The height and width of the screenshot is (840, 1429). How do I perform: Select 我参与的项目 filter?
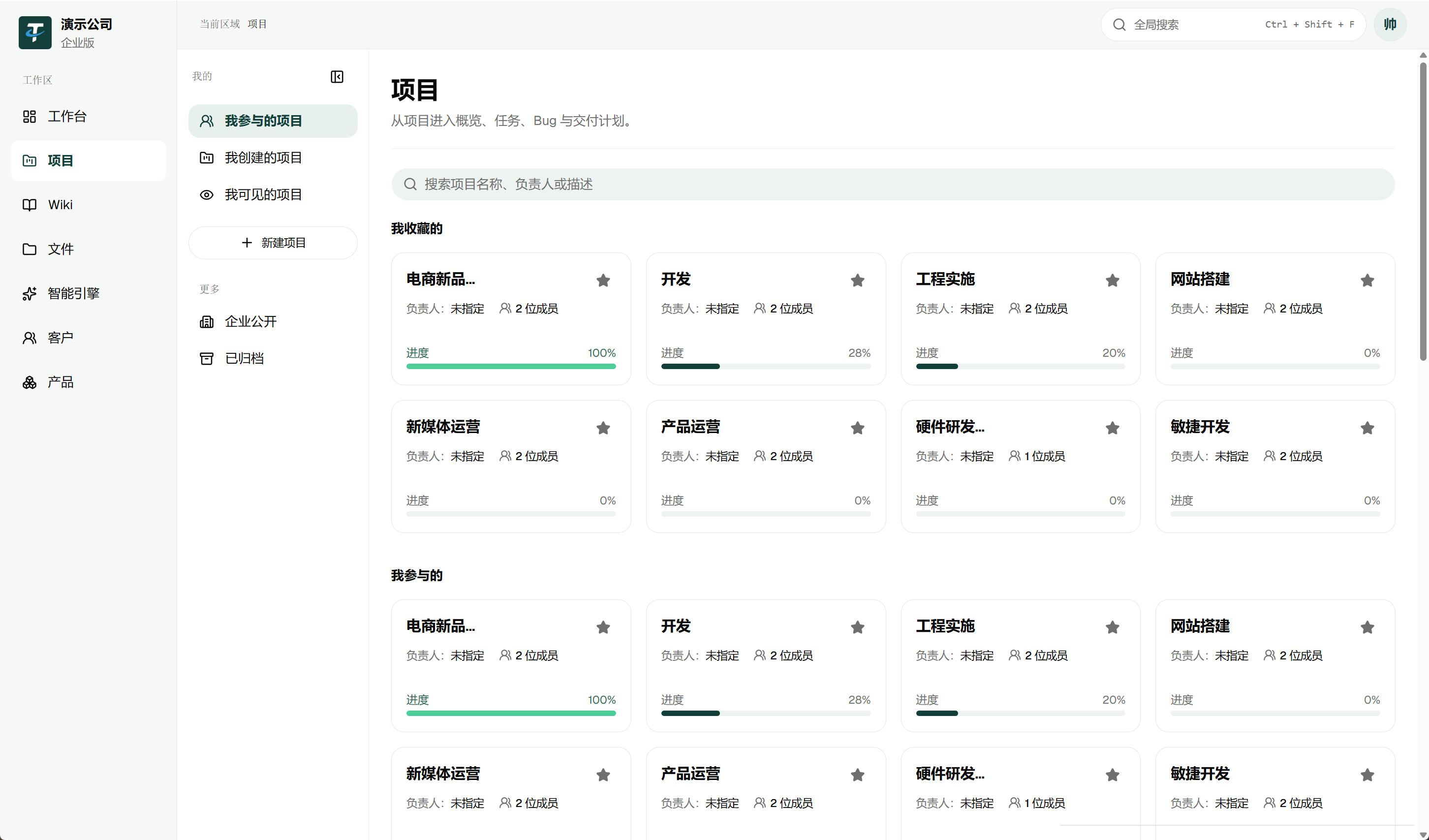273,121
